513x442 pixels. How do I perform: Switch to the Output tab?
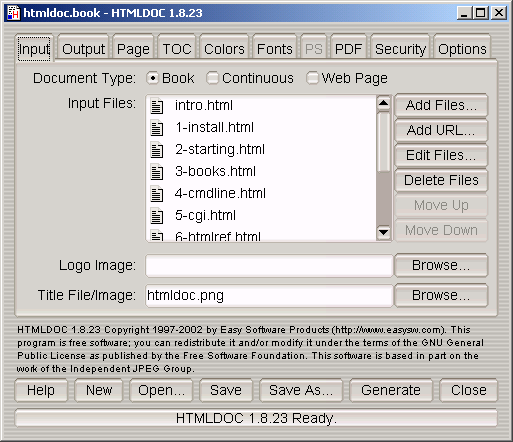(83, 48)
